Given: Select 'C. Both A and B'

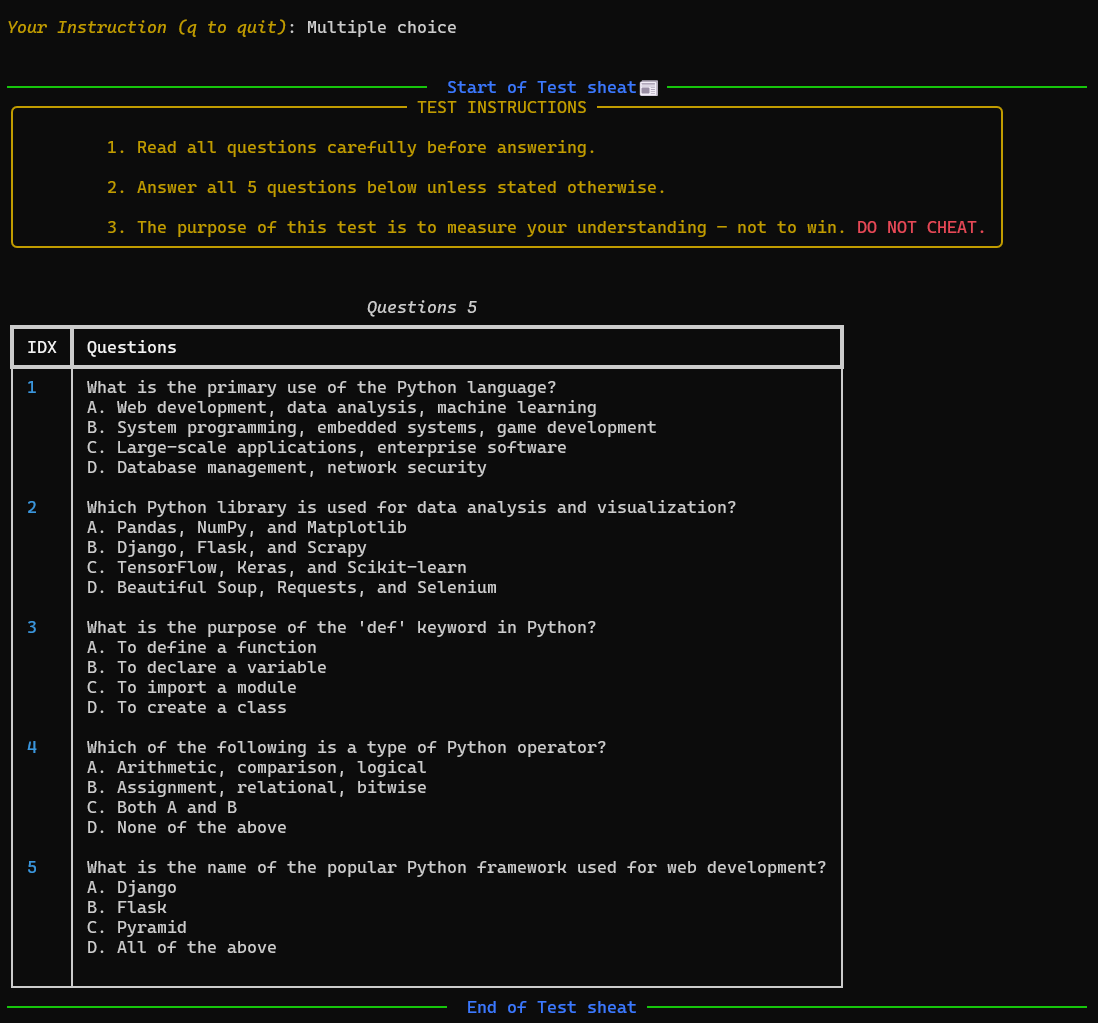Looking at the screenshot, I should tap(162, 807).
